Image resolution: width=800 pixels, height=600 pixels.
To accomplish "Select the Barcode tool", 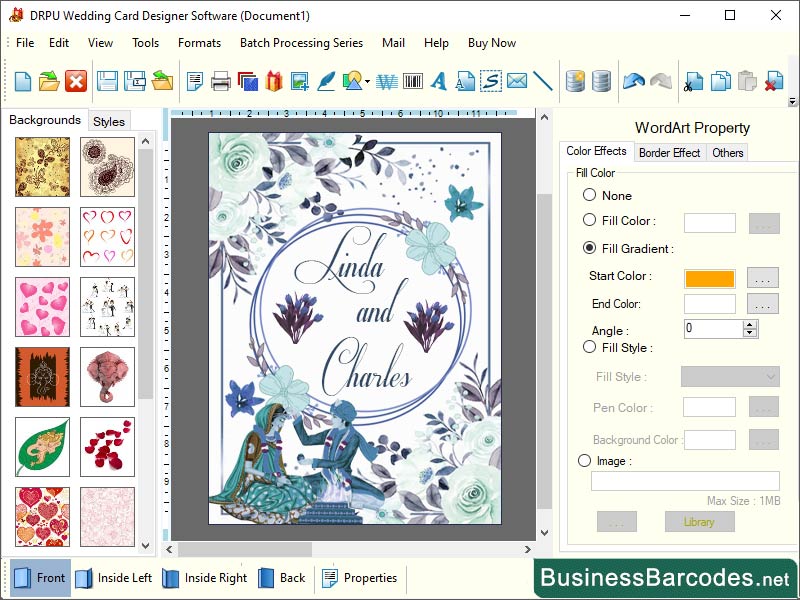I will coord(412,81).
